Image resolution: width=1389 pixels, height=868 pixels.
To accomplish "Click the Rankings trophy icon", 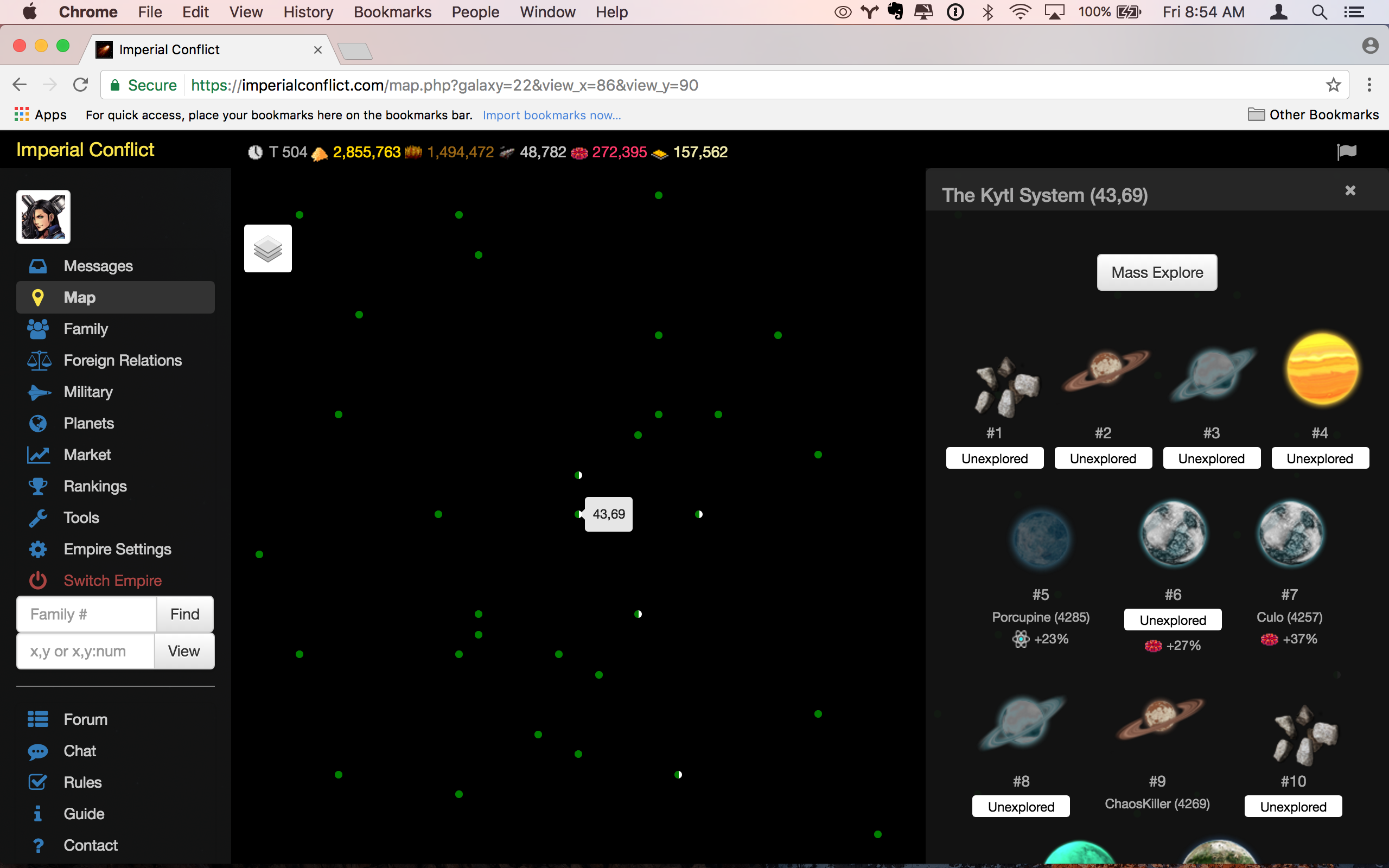I will pyautogui.click(x=38, y=486).
